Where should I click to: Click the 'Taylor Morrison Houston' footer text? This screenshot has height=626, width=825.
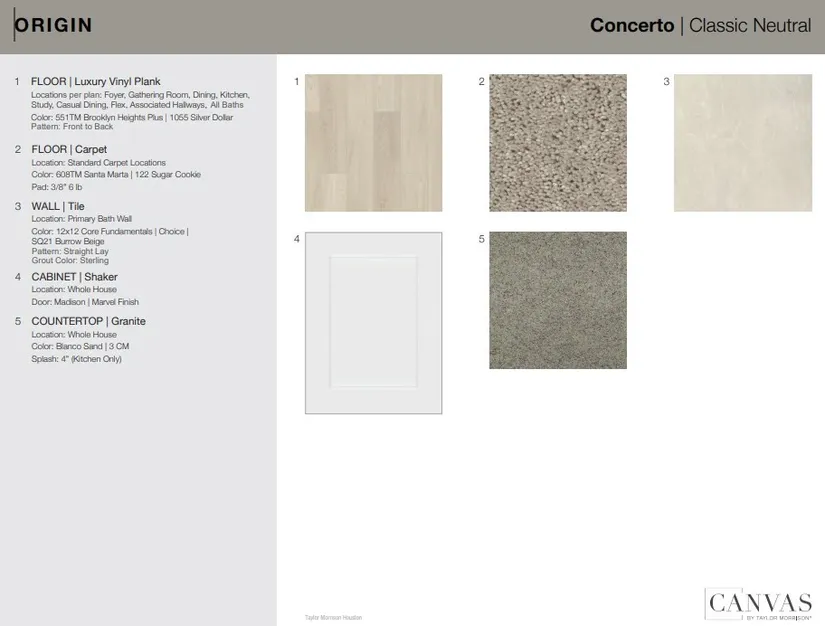tap(333, 617)
